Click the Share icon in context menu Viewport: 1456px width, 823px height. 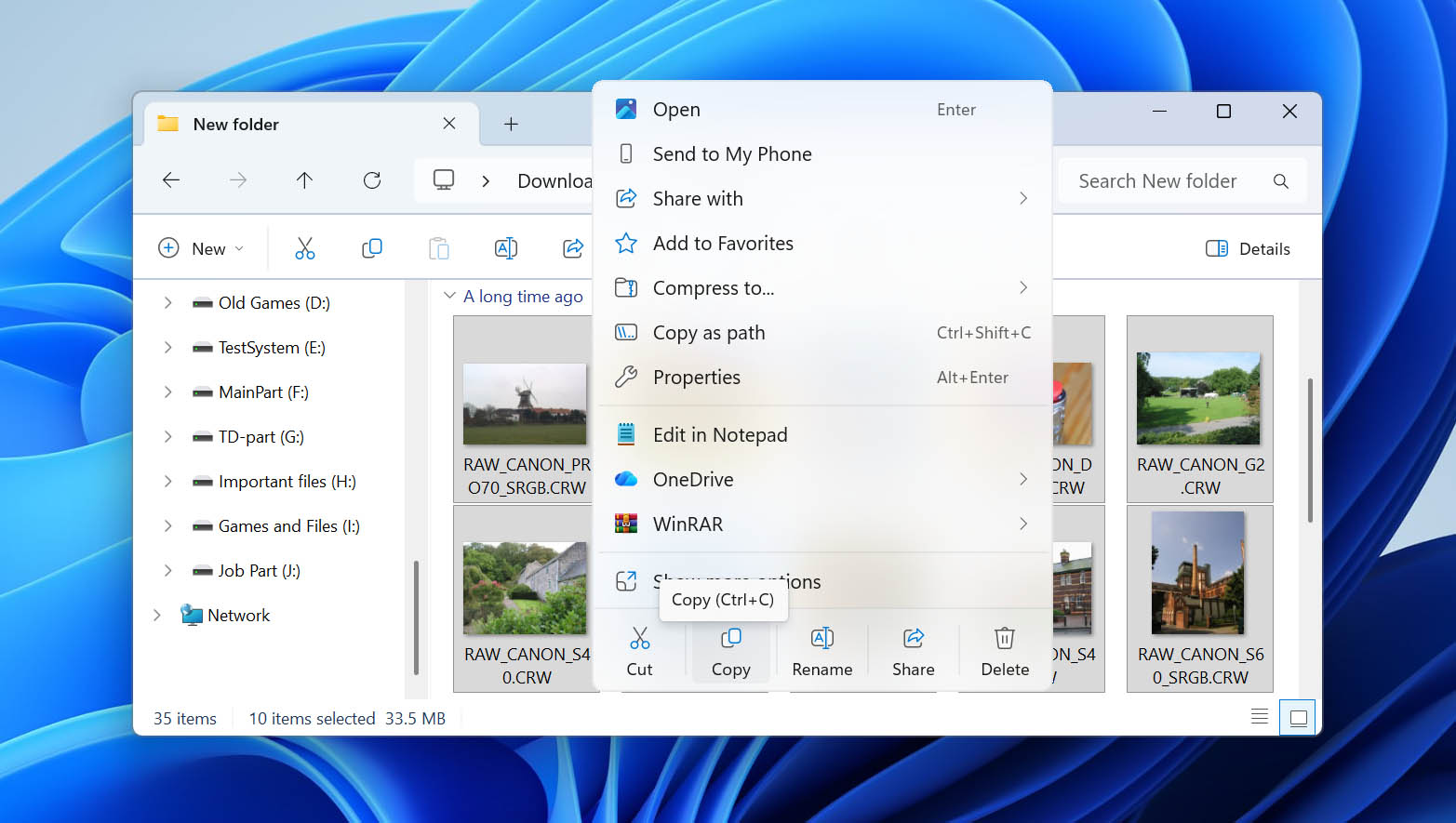(914, 638)
